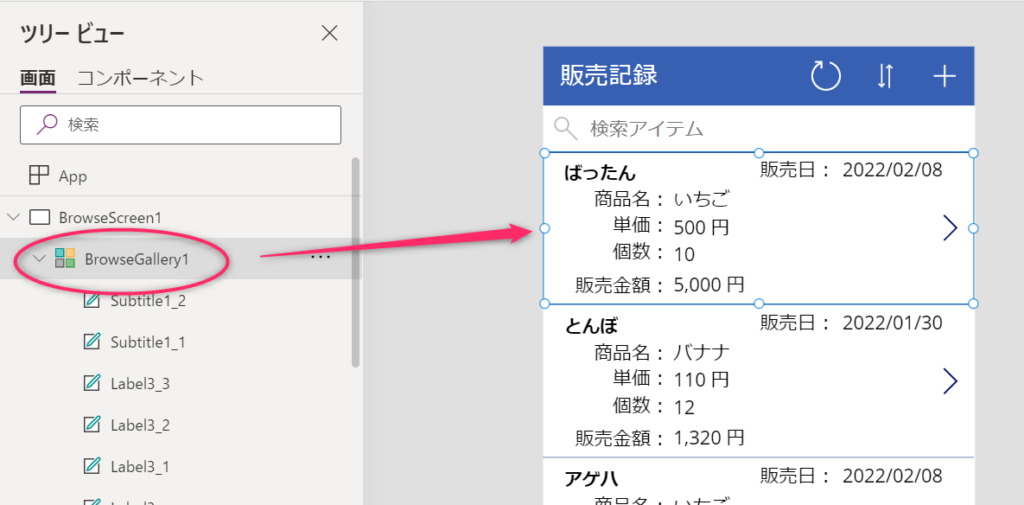Click the magnifier icon in tree search box

click(46, 125)
